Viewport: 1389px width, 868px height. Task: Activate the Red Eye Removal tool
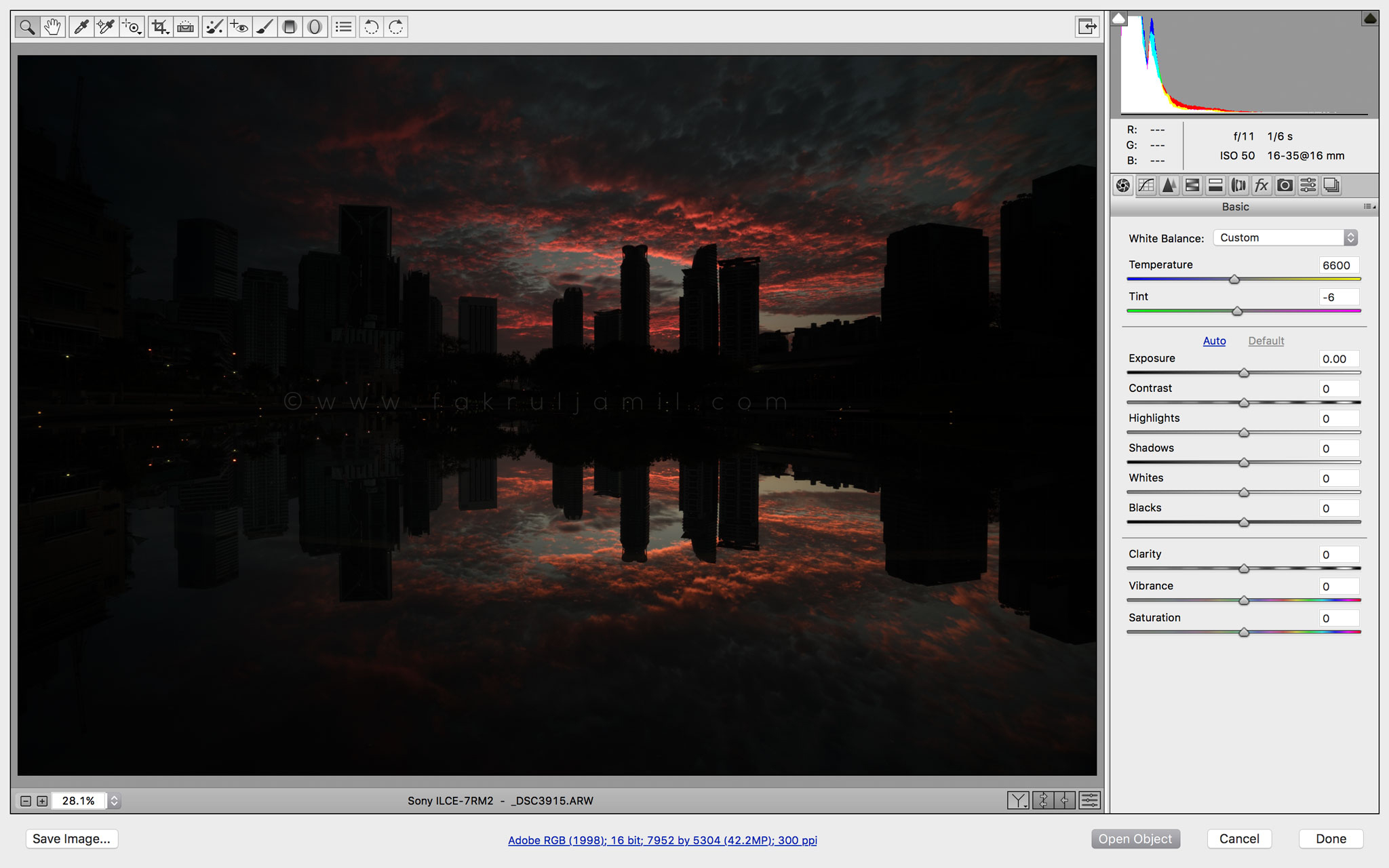(239, 27)
